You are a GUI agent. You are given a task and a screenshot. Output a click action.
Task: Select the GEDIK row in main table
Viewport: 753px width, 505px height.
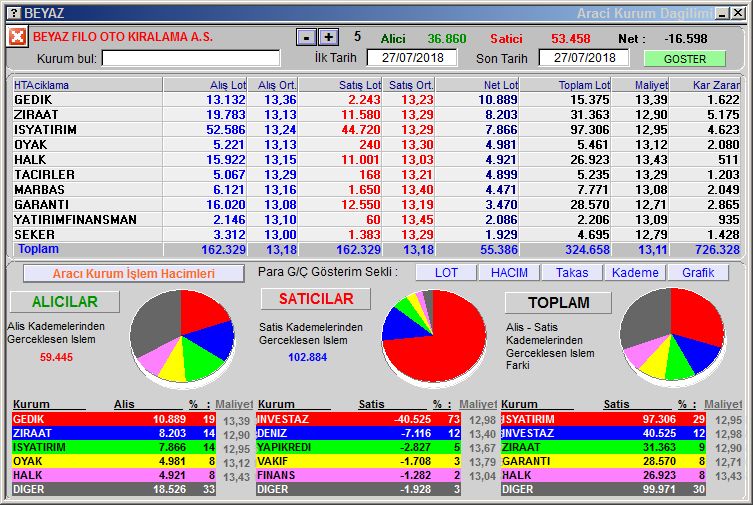pyautogui.click(x=376, y=100)
